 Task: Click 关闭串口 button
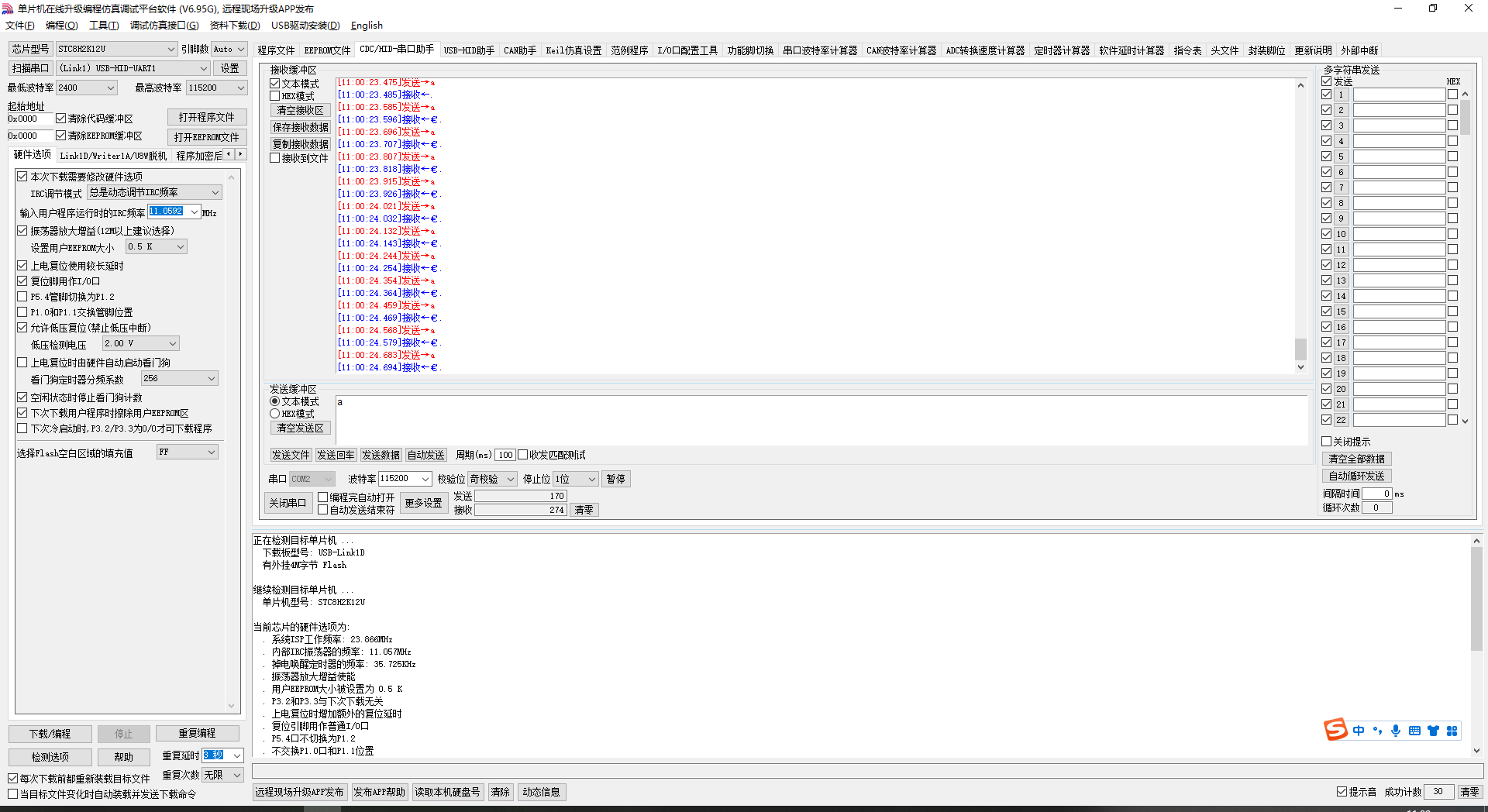288,503
